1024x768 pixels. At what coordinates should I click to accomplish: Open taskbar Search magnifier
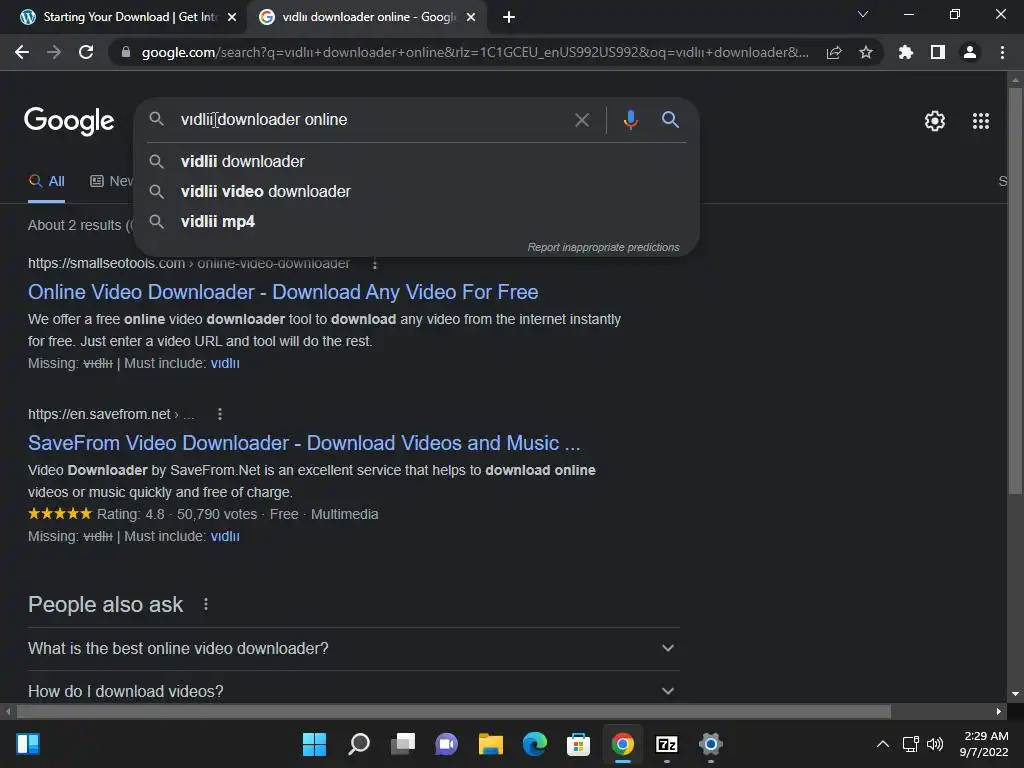pyautogui.click(x=359, y=744)
